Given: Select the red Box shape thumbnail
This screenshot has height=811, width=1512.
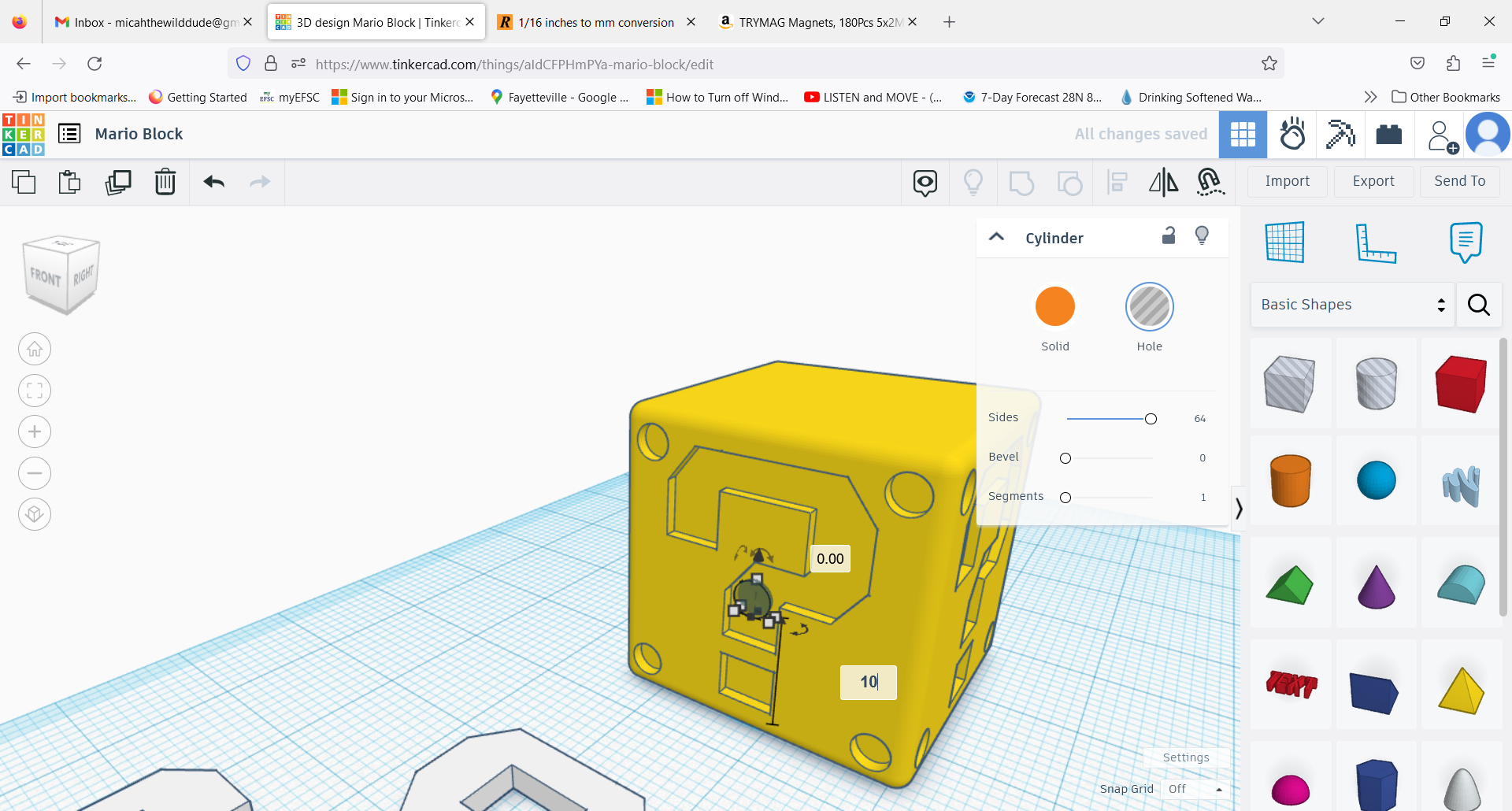Looking at the screenshot, I should tap(1460, 383).
